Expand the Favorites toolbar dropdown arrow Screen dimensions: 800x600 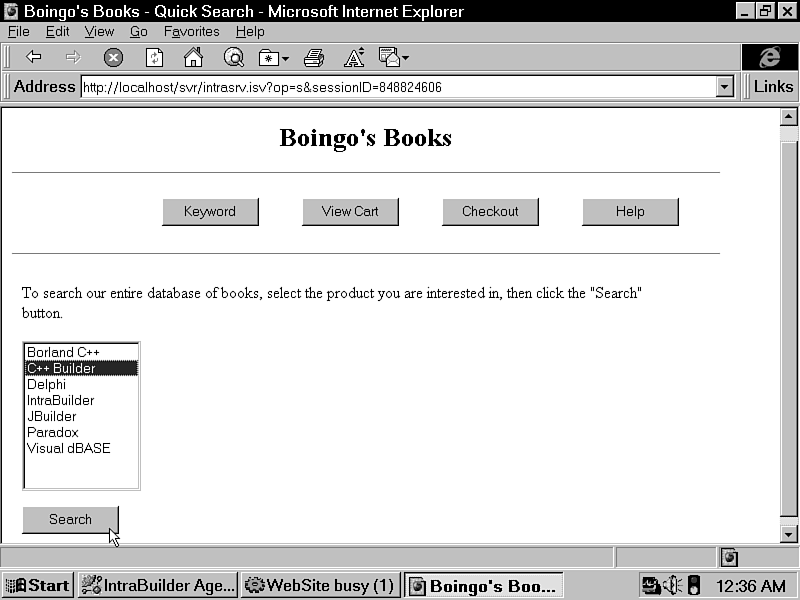[x=285, y=59]
